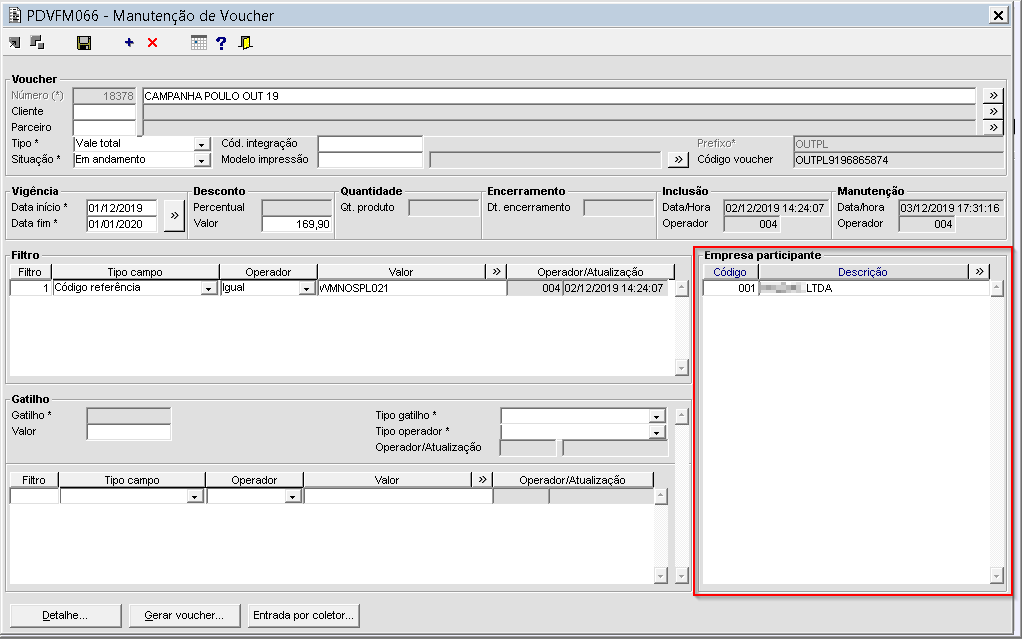Open the Tipo dropdown showing Vale total
The height and width of the screenshot is (639, 1022).
pos(202,144)
